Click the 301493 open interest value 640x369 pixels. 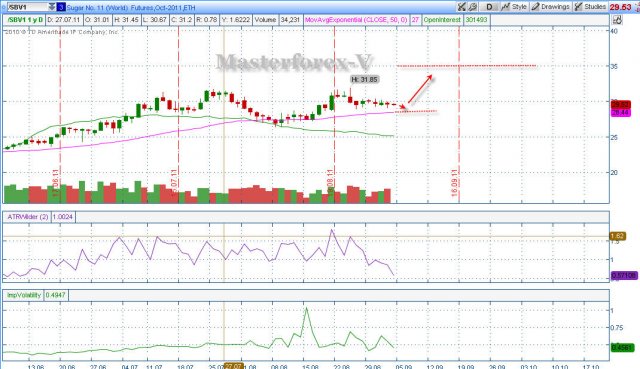point(477,20)
